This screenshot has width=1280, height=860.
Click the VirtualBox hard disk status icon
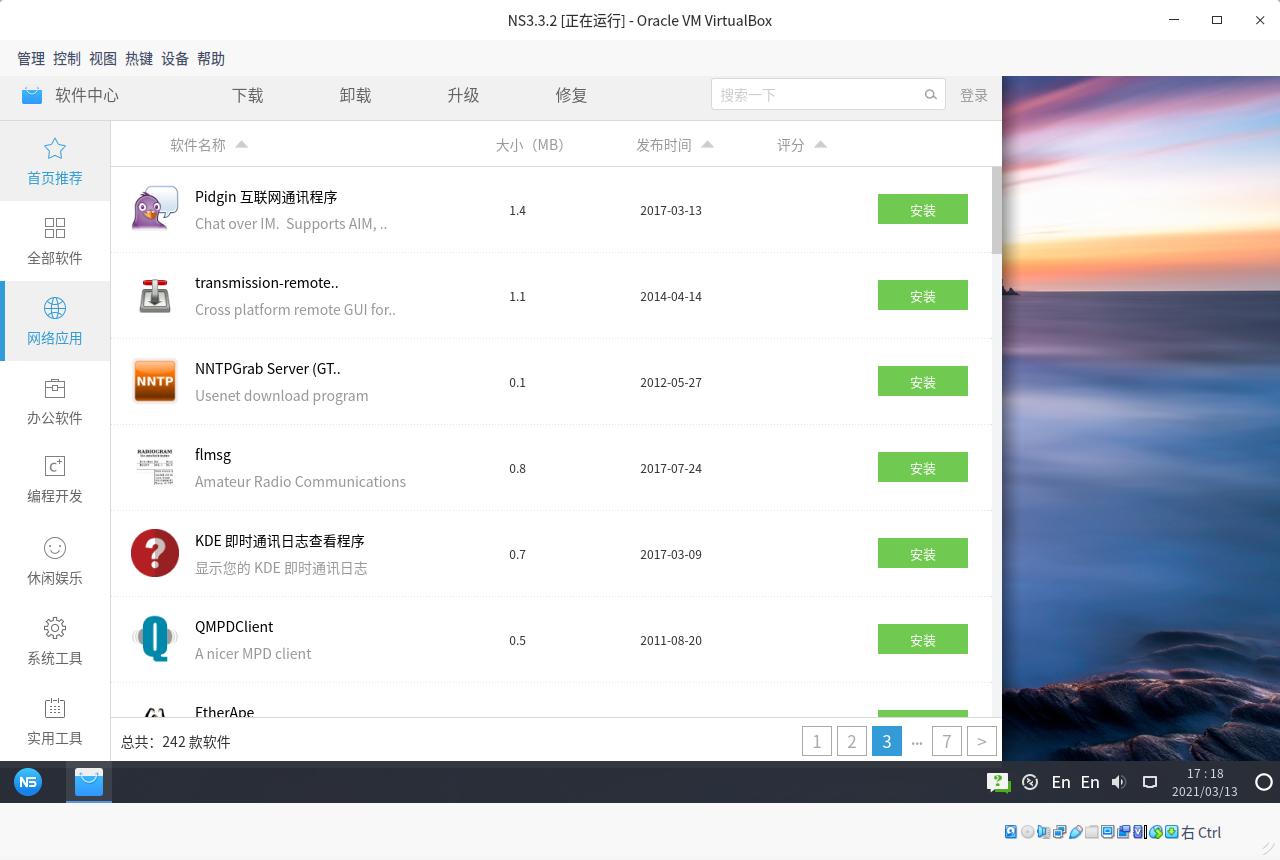(x=1011, y=832)
